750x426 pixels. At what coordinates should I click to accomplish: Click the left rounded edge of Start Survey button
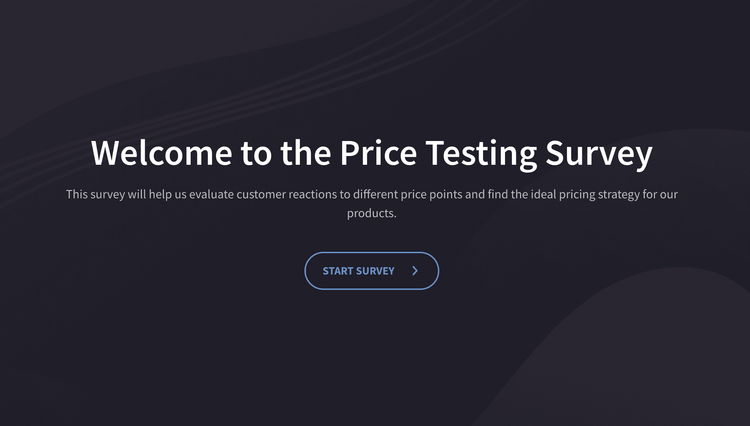[310, 271]
